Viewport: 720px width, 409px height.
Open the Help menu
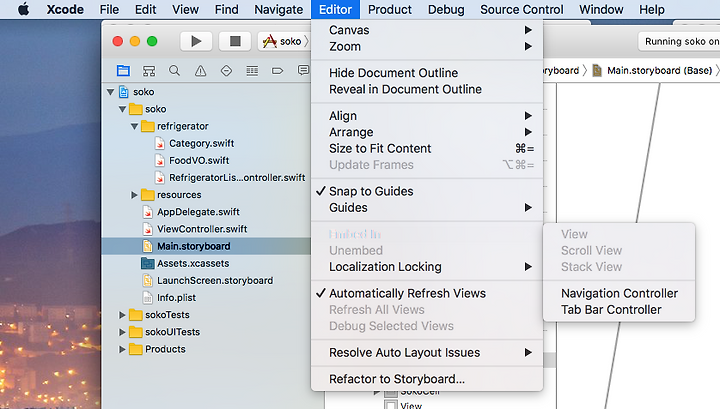[652, 9]
